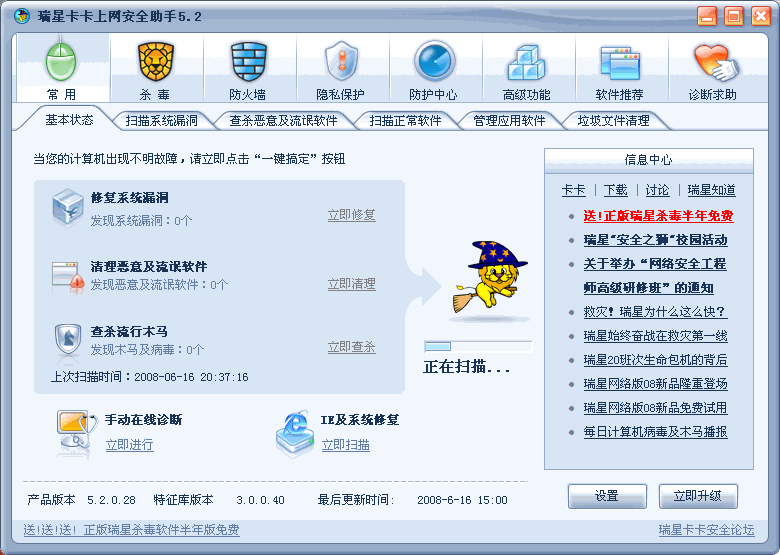Open 管理应用软件 tab
This screenshot has height=555, width=780.
[509, 120]
